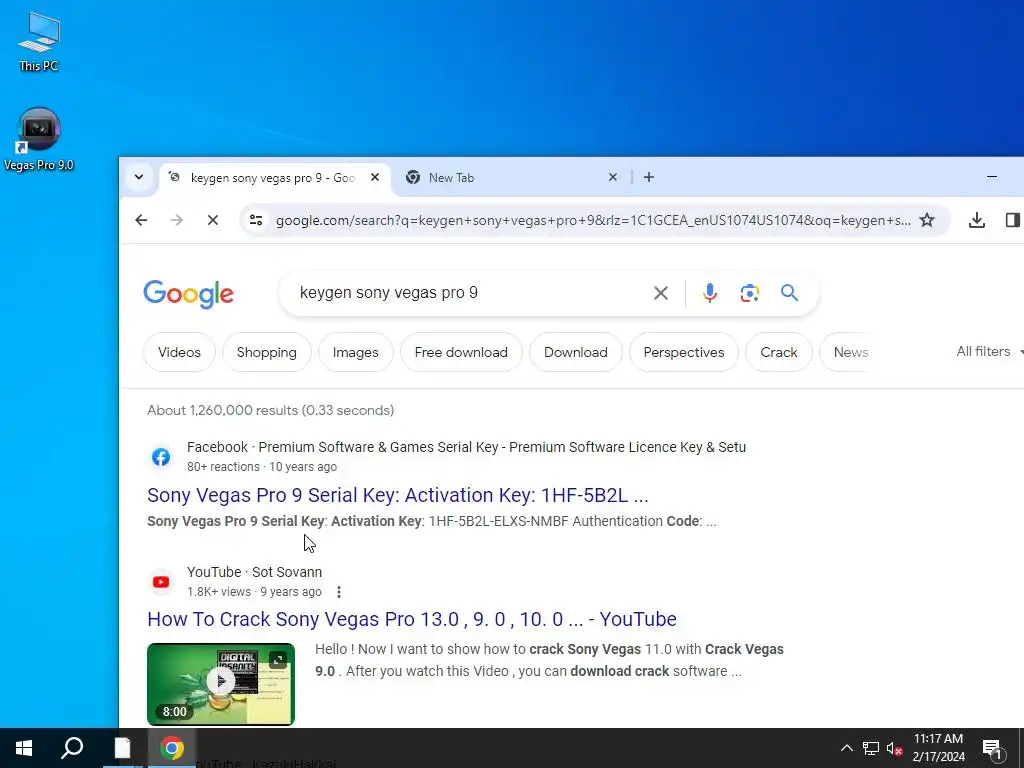Select the Download filter chip
Screen dimensions: 1024x768
click(575, 352)
